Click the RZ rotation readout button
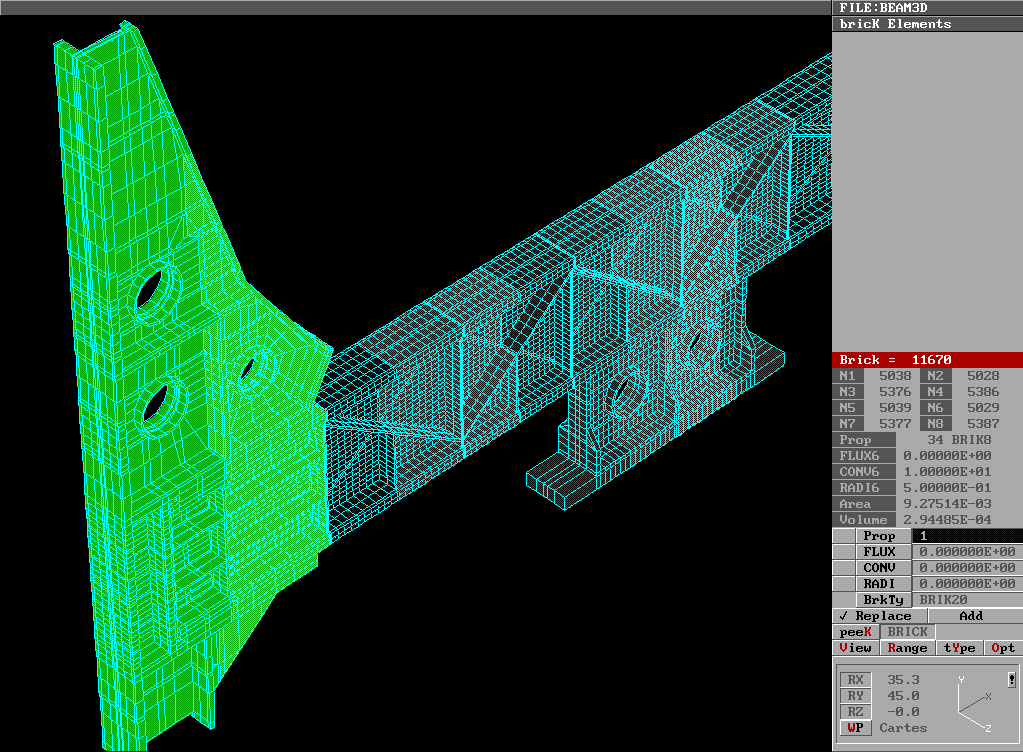This screenshot has height=752, width=1023. 855,711
